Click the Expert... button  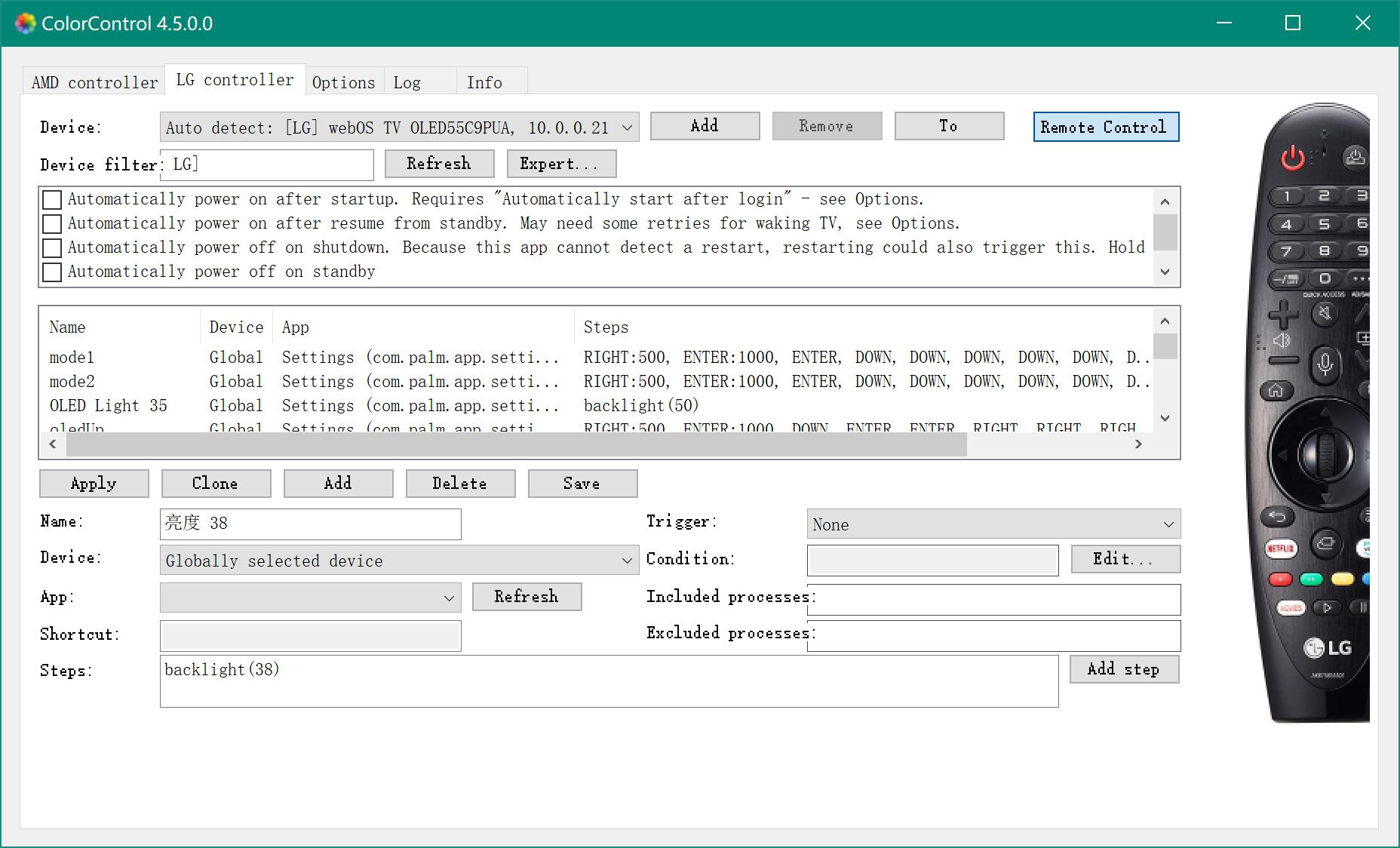[x=561, y=164]
